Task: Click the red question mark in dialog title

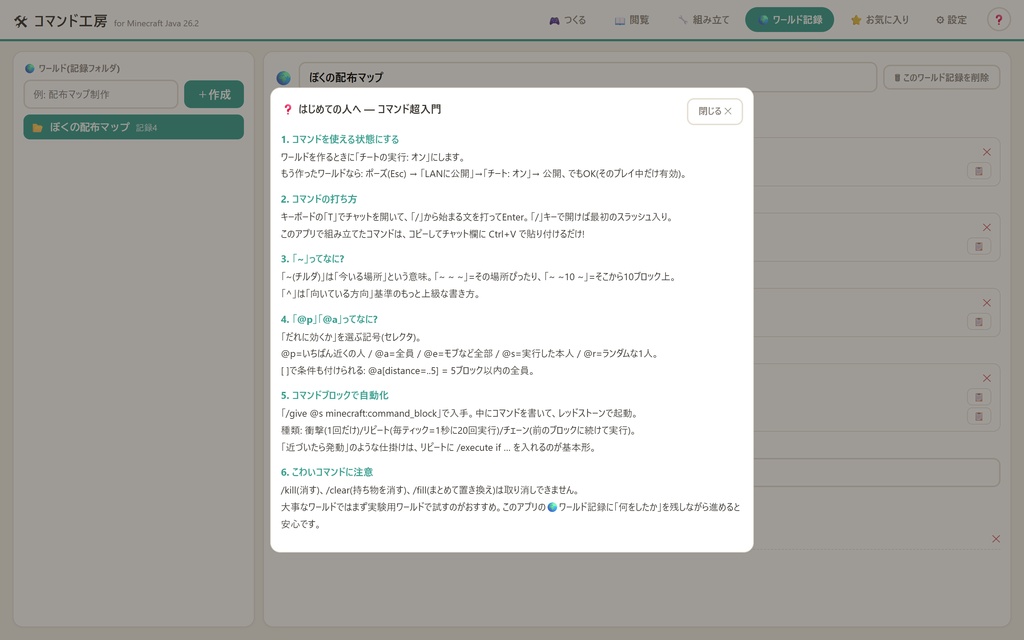Action: pos(287,109)
